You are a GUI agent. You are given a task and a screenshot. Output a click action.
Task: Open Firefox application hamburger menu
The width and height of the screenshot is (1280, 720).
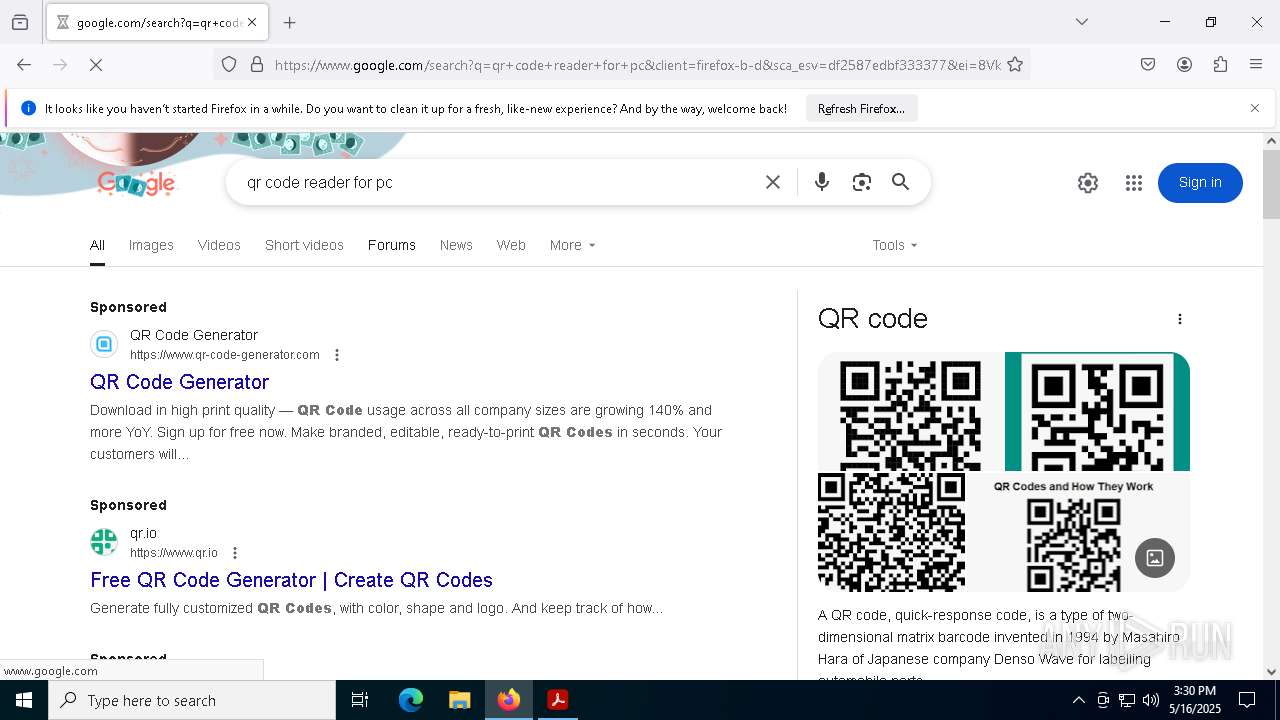1256,65
